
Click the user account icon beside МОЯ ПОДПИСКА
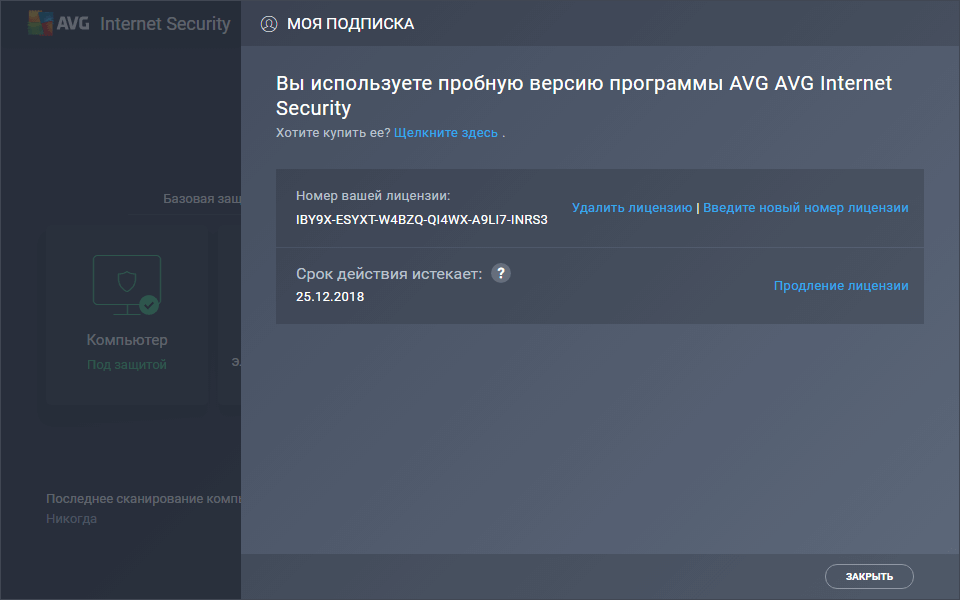(x=269, y=24)
